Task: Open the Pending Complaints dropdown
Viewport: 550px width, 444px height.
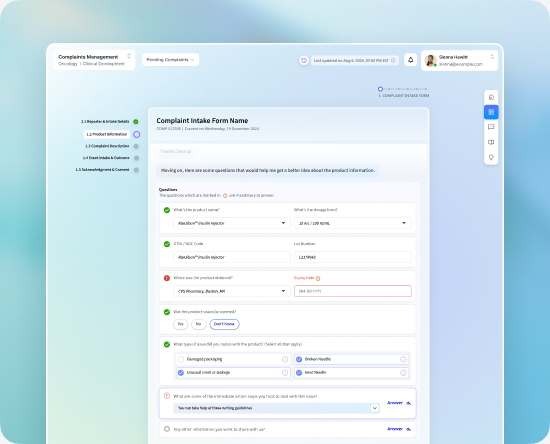Action: pyautogui.click(x=170, y=60)
